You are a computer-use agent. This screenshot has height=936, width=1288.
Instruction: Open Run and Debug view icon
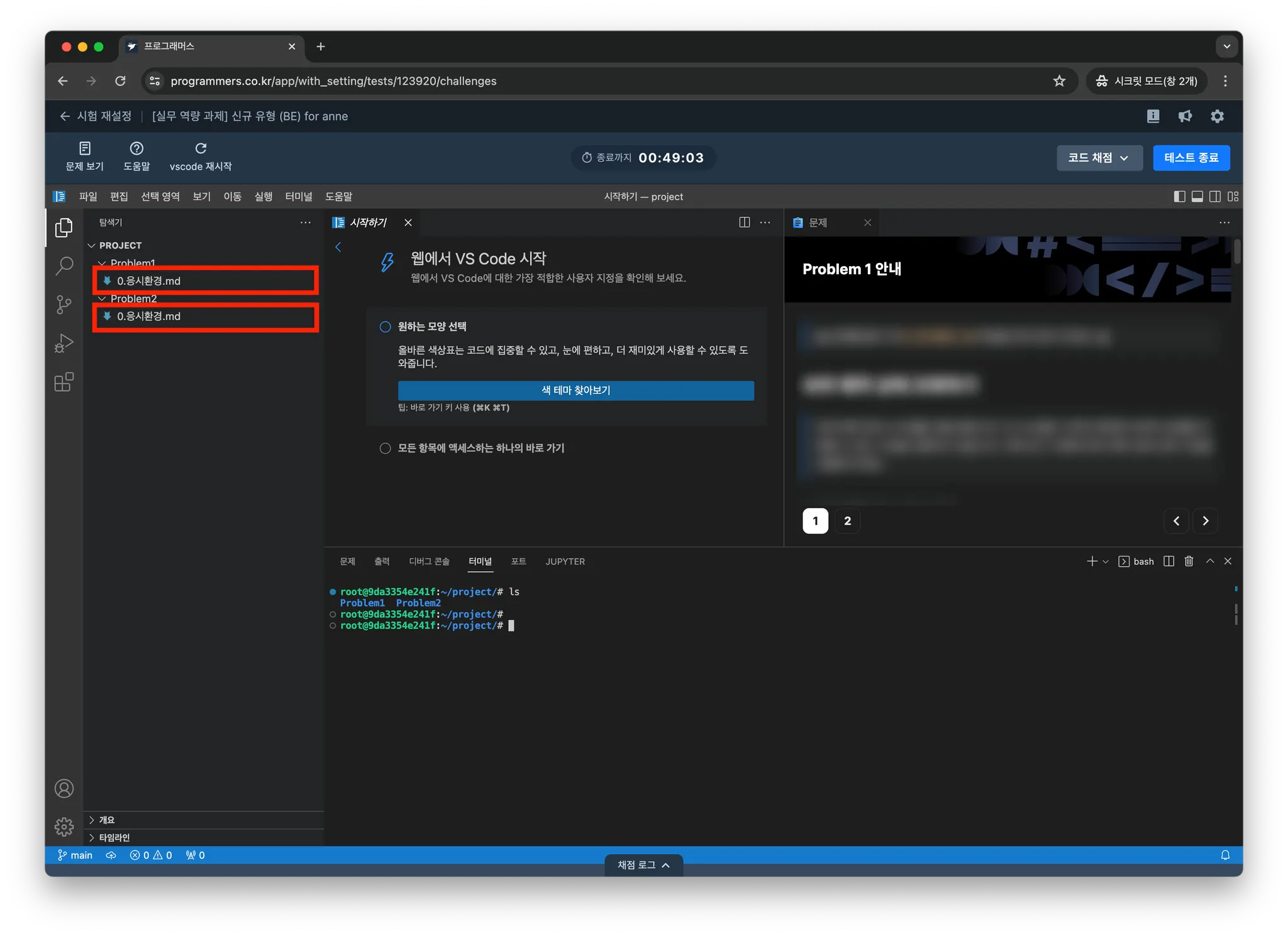pos(64,343)
